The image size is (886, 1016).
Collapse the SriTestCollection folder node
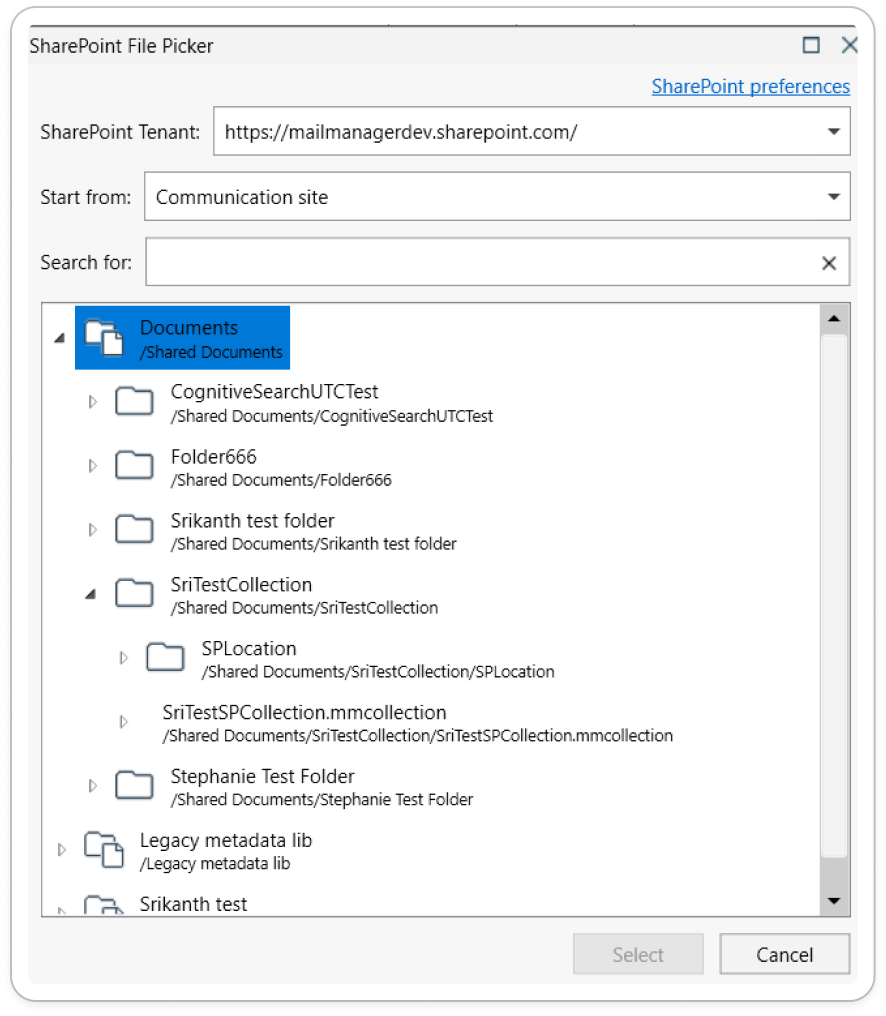pos(91,594)
